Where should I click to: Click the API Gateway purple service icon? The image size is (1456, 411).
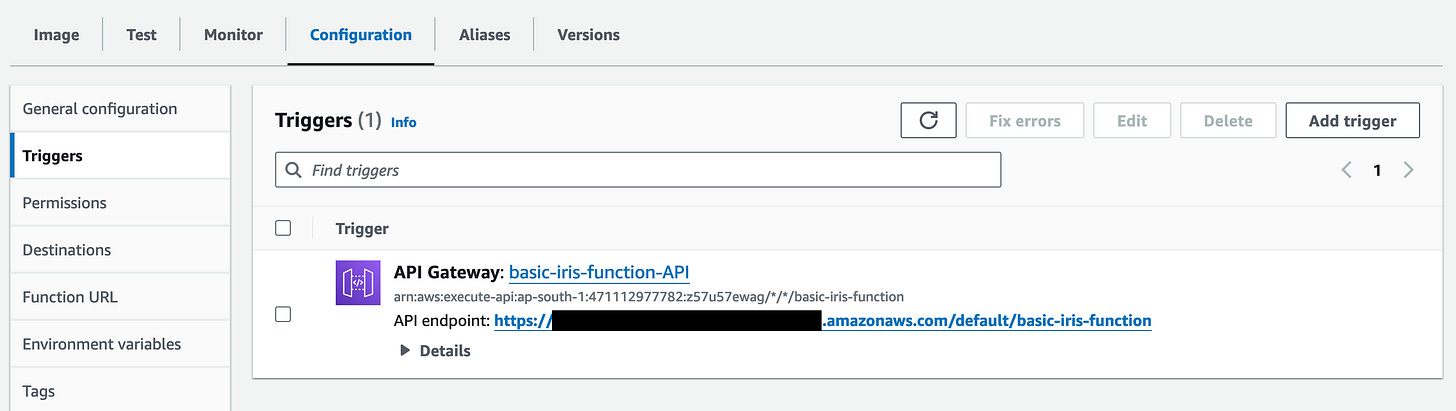click(x=358, y=283)
